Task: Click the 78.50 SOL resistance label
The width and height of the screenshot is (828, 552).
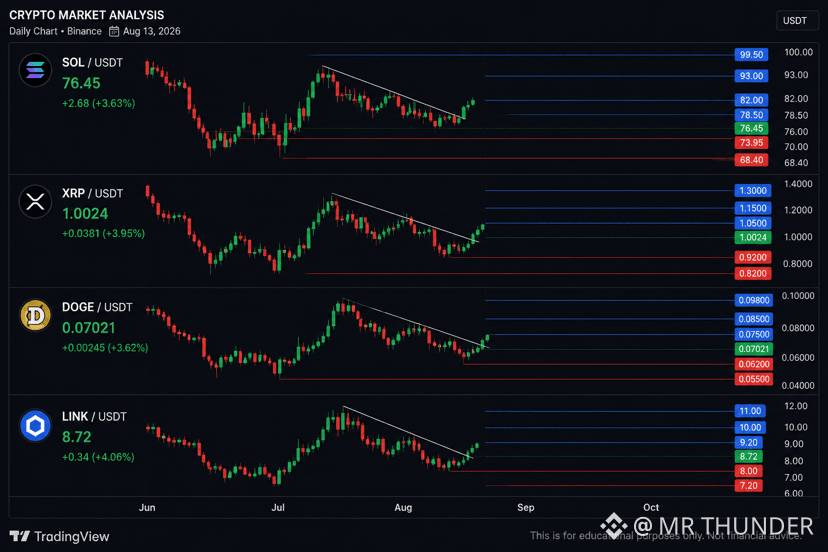Action: (751, 115)
